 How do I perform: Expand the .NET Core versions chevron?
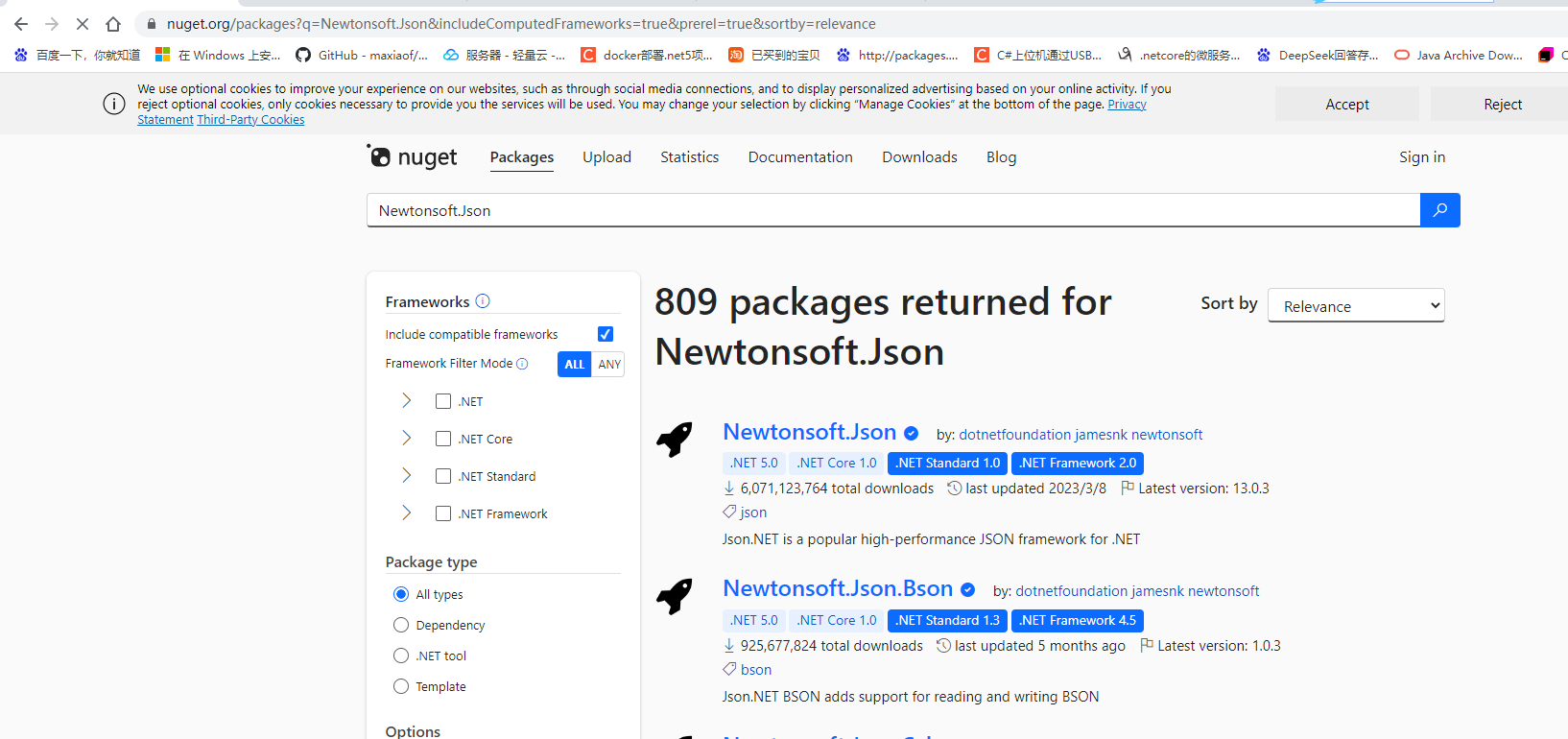[406, 438]
